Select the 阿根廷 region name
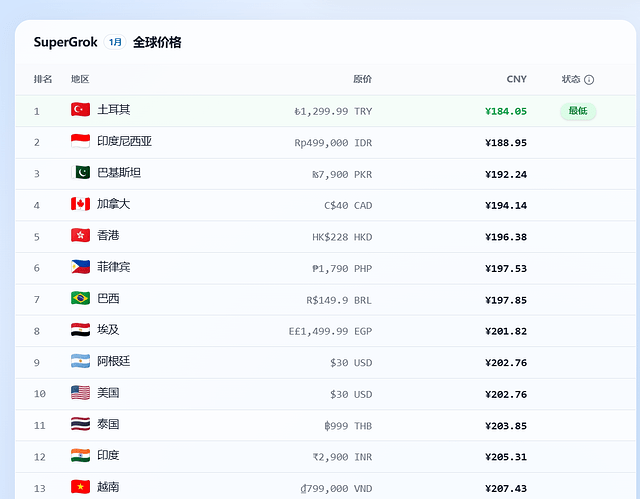This screenshot has height=499, width=640. pos(113,361)
